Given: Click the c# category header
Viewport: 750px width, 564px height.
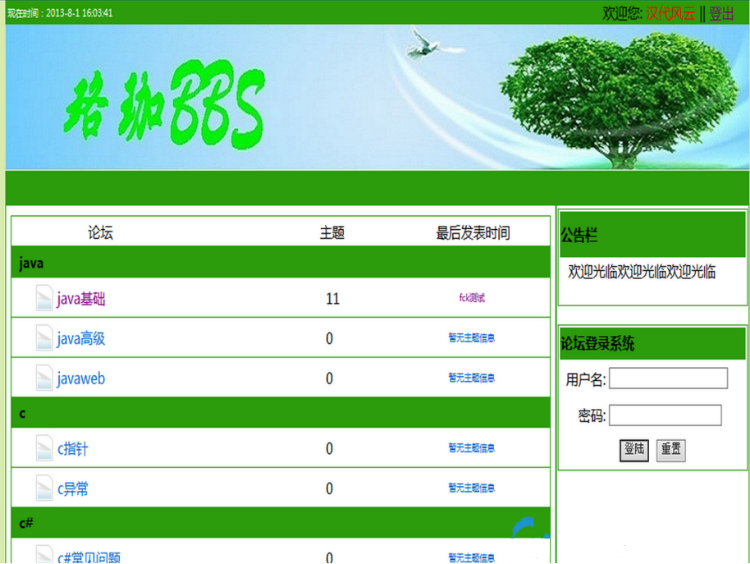Looking at the screenshot, I should click(x=280, y=523).
